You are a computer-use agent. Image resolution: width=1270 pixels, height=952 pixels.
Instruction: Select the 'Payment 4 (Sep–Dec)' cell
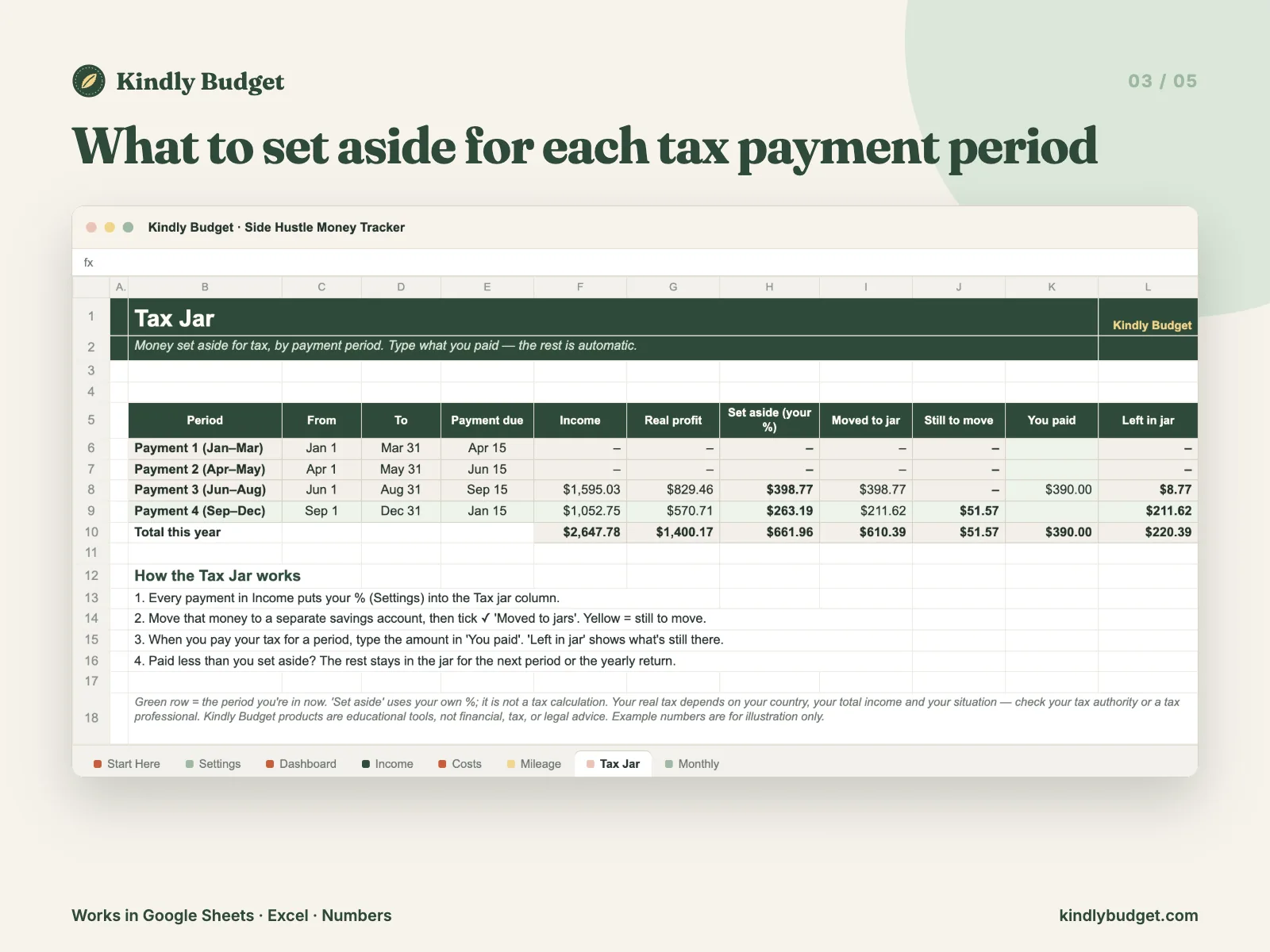click(x=205, y=512)
